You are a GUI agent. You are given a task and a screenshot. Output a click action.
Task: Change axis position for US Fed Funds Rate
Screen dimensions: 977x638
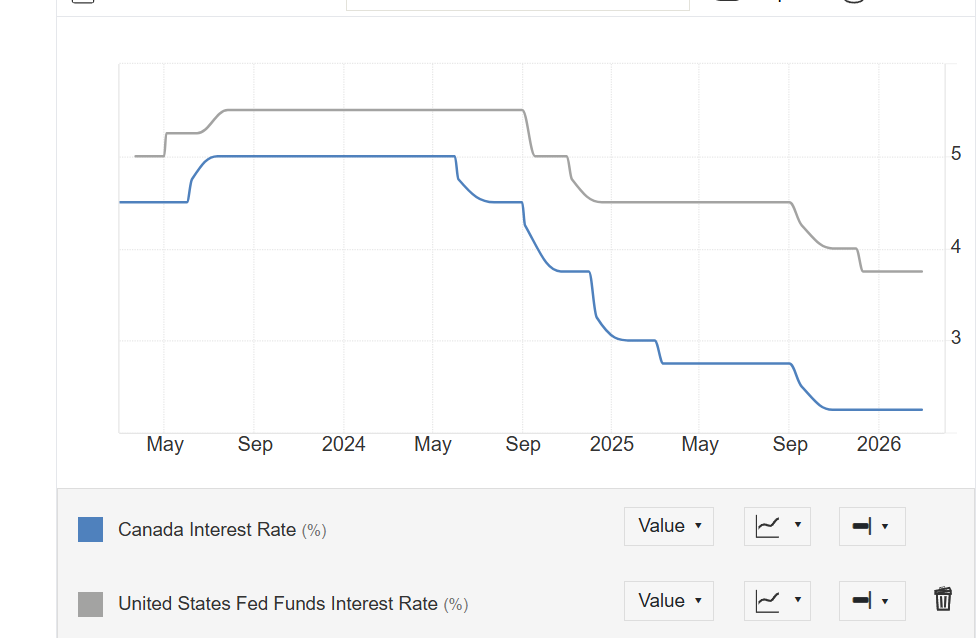pyautogui.click(x=872, y=601)
